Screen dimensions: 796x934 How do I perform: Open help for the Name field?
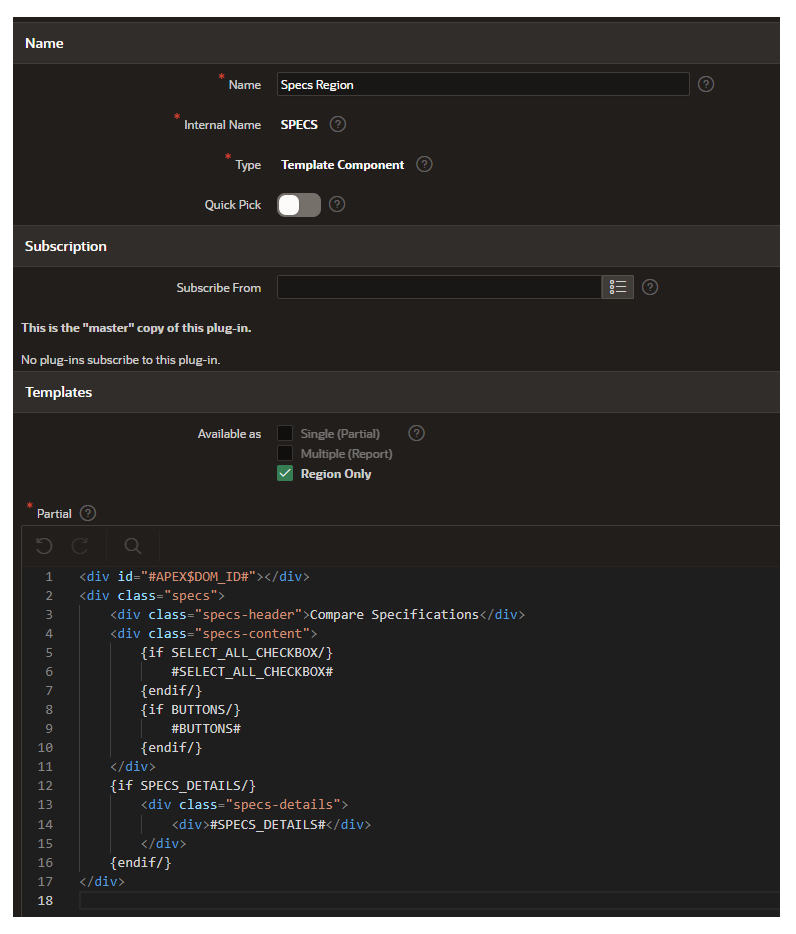[705, 84]
